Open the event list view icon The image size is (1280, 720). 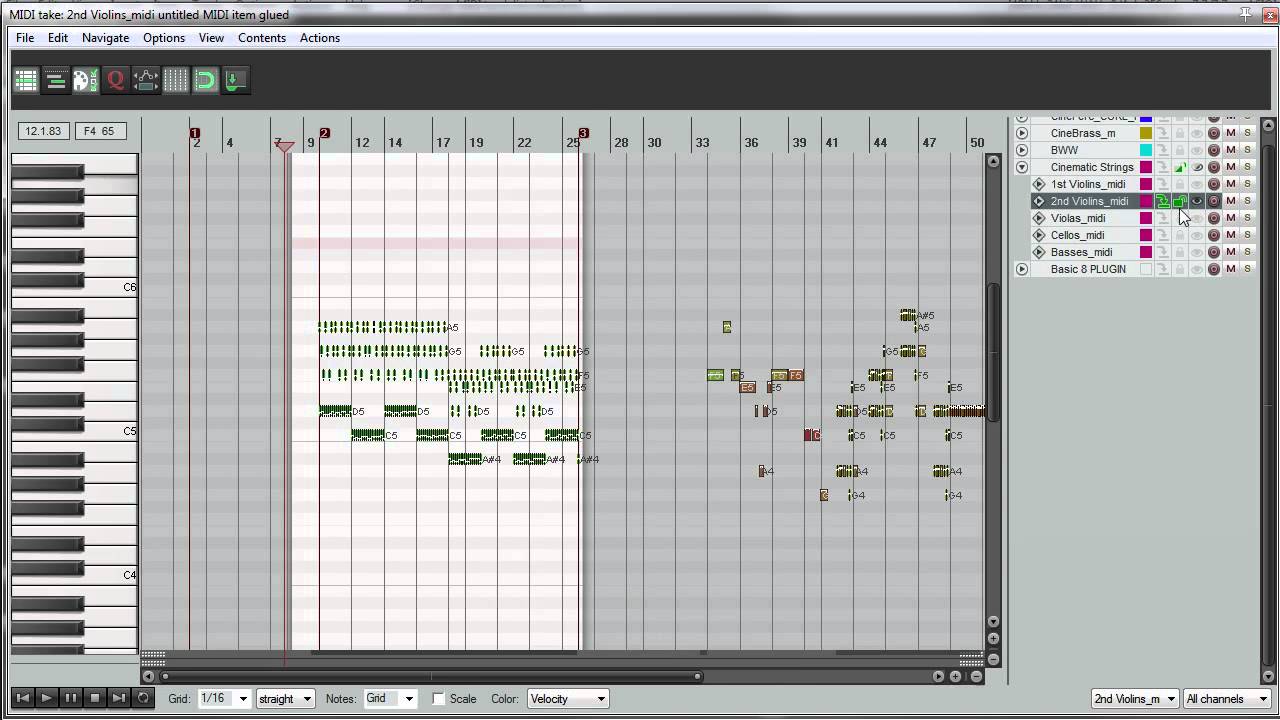coord(27,81)
